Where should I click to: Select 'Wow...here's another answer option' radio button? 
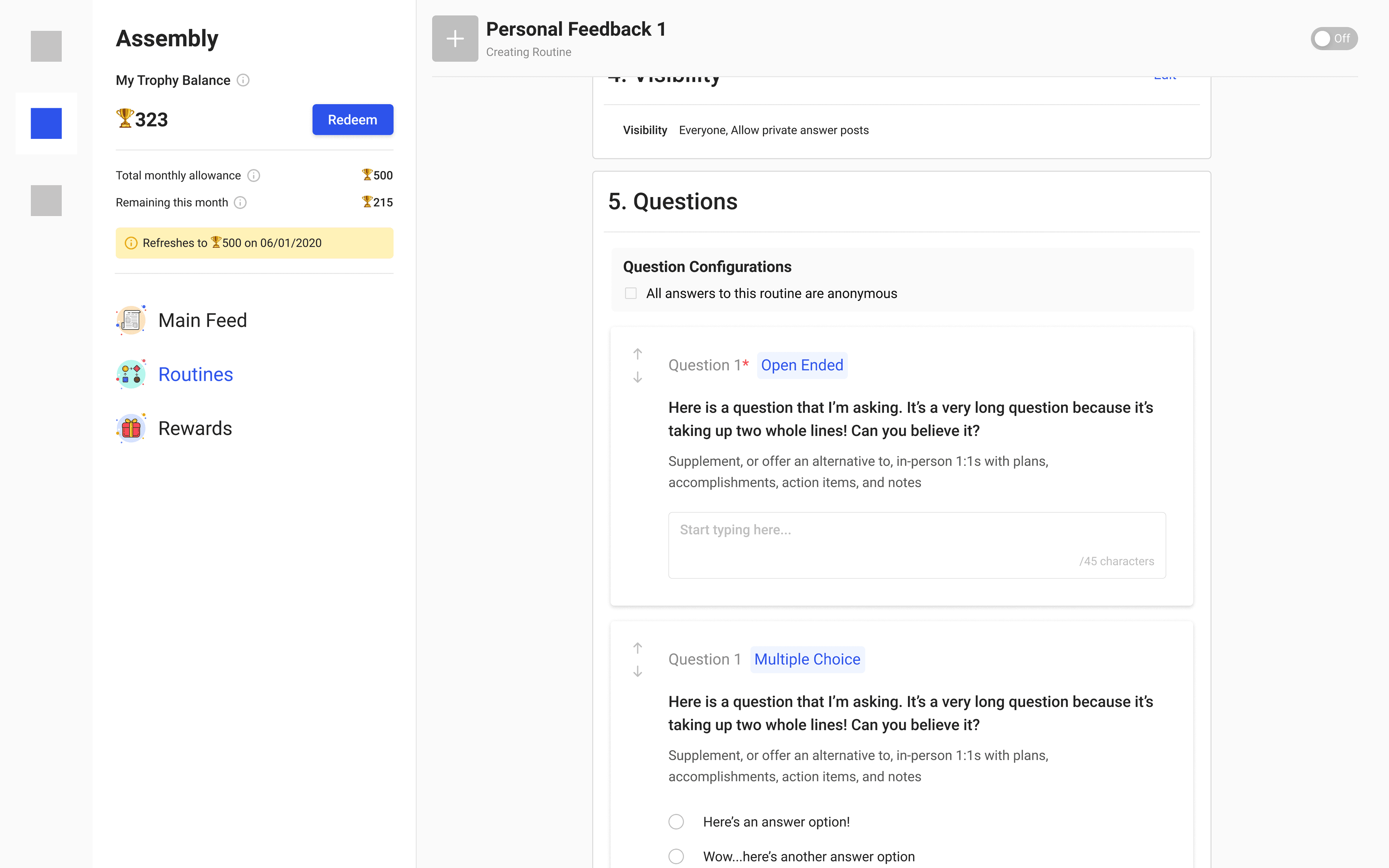pyautogui.click(x=676, y=856)
